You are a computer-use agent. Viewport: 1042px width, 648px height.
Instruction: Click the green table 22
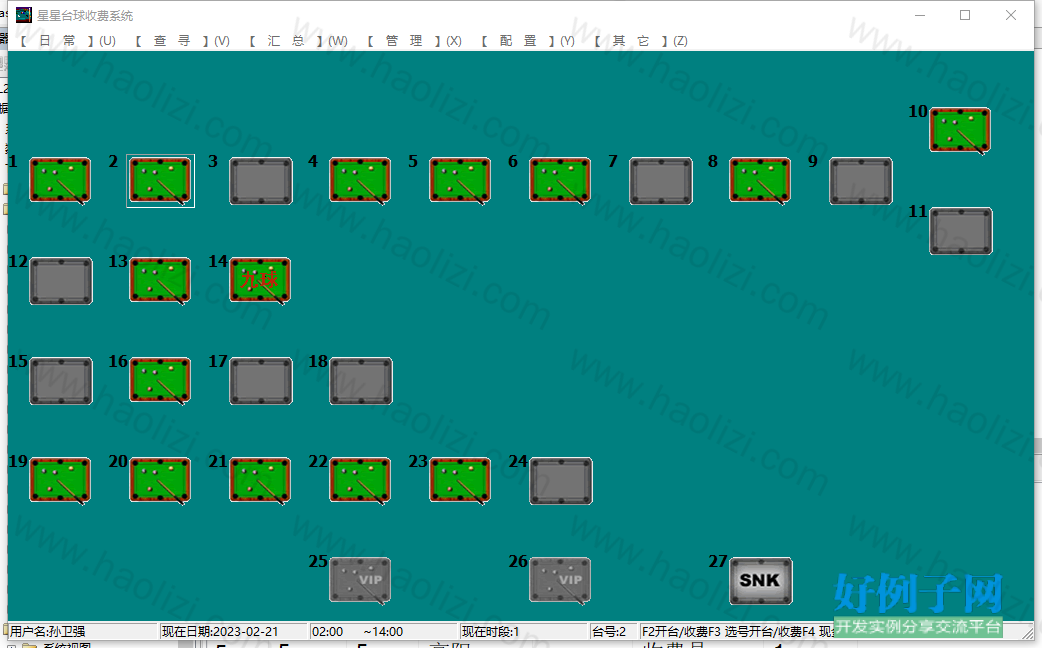coord(360,481)
